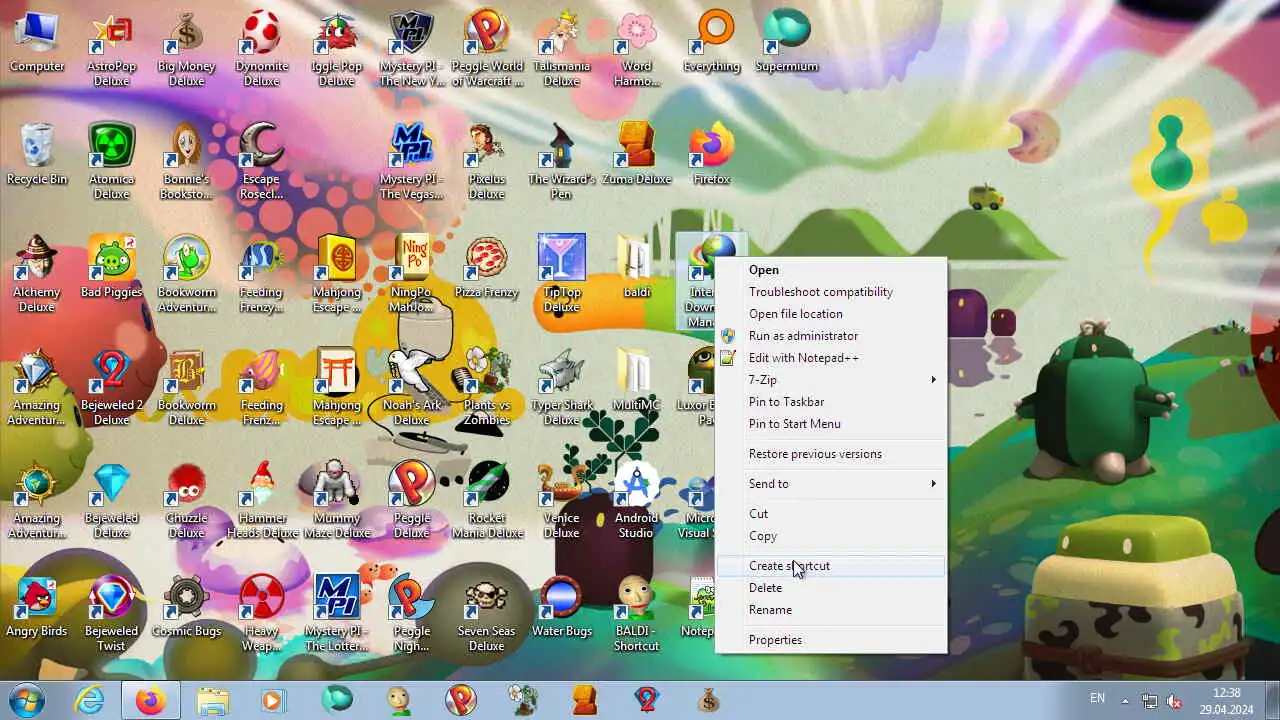The width and height of the screenshot is (1280, 720).
Task: Choose Rename in the context menu
Action: click(x=831, y=610)
